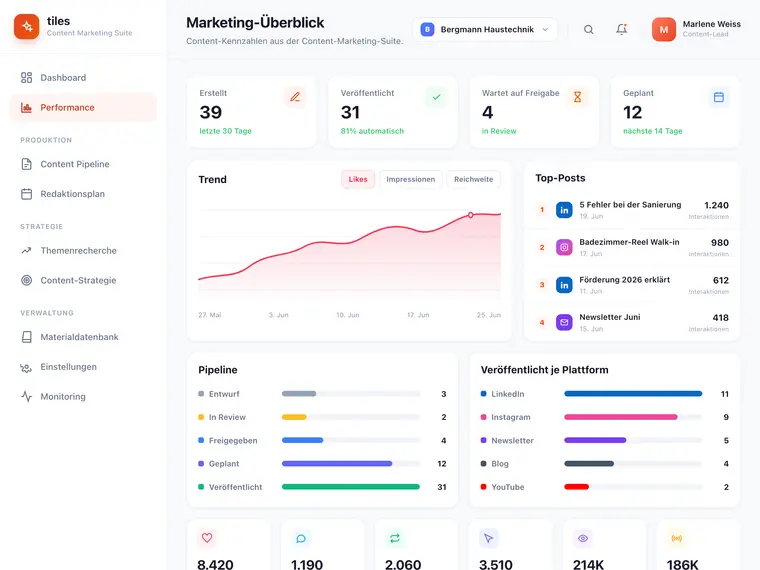Select Performance in the sidebar

pyautogui.click(x=83, y=108)
